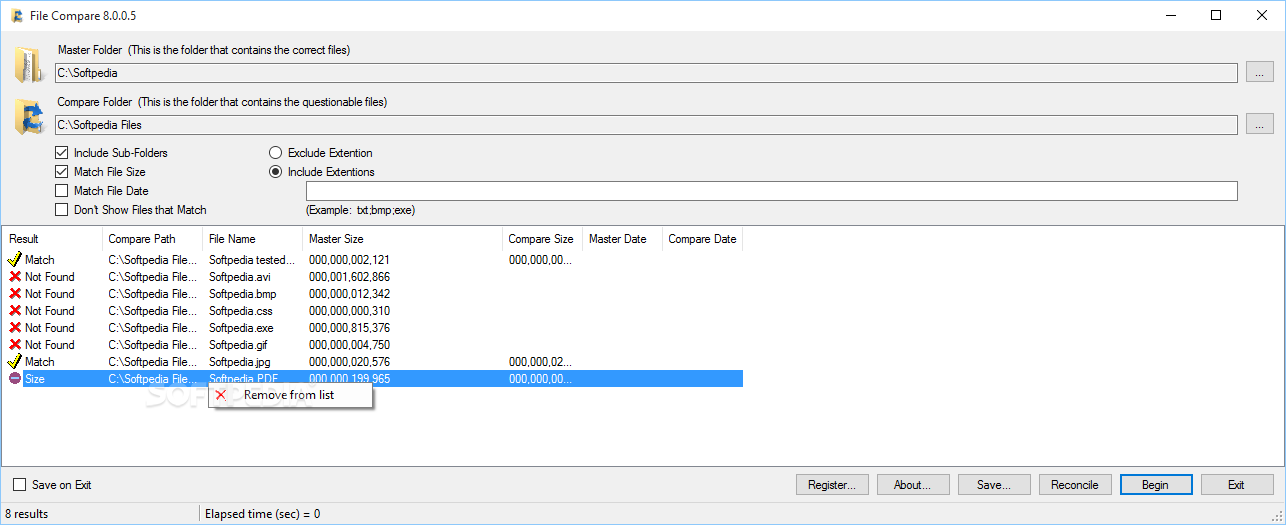This screenshot has width=1286, height=525.
Task: Click master size 000,001,602,866
Action: click(x=349, y=277)
